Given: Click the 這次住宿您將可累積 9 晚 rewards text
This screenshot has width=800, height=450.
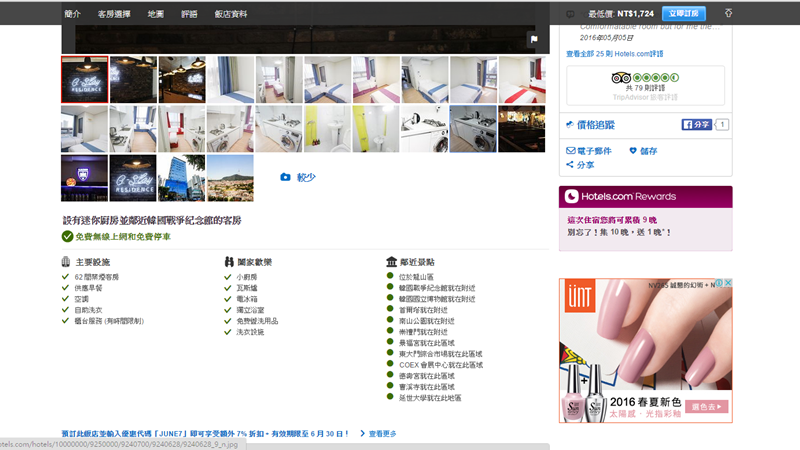Looking at the screenshot, I should [612, 220].
